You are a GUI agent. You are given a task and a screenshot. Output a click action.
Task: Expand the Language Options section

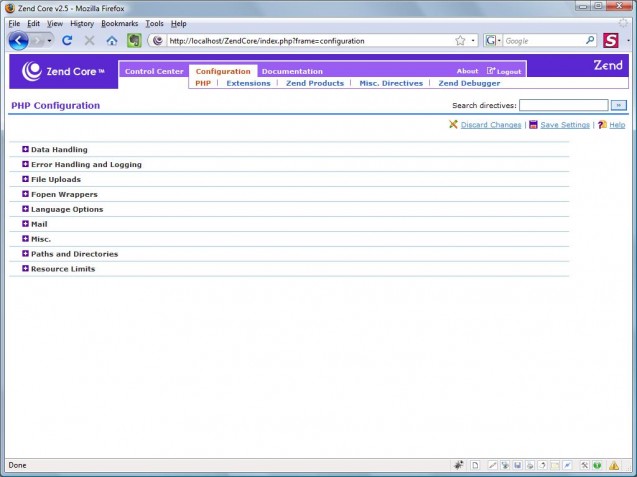click(25, 209)
